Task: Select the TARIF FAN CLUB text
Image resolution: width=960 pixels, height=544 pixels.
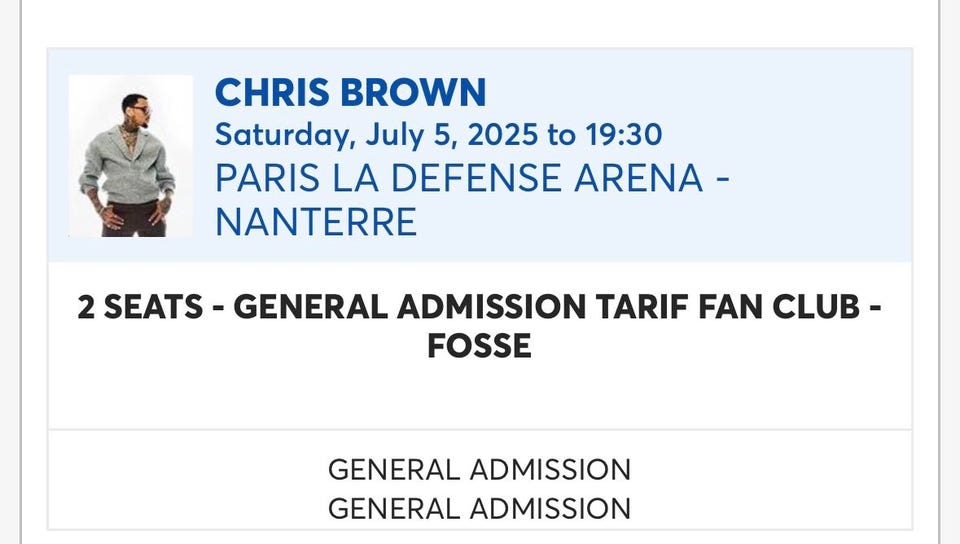Action: 728,307
